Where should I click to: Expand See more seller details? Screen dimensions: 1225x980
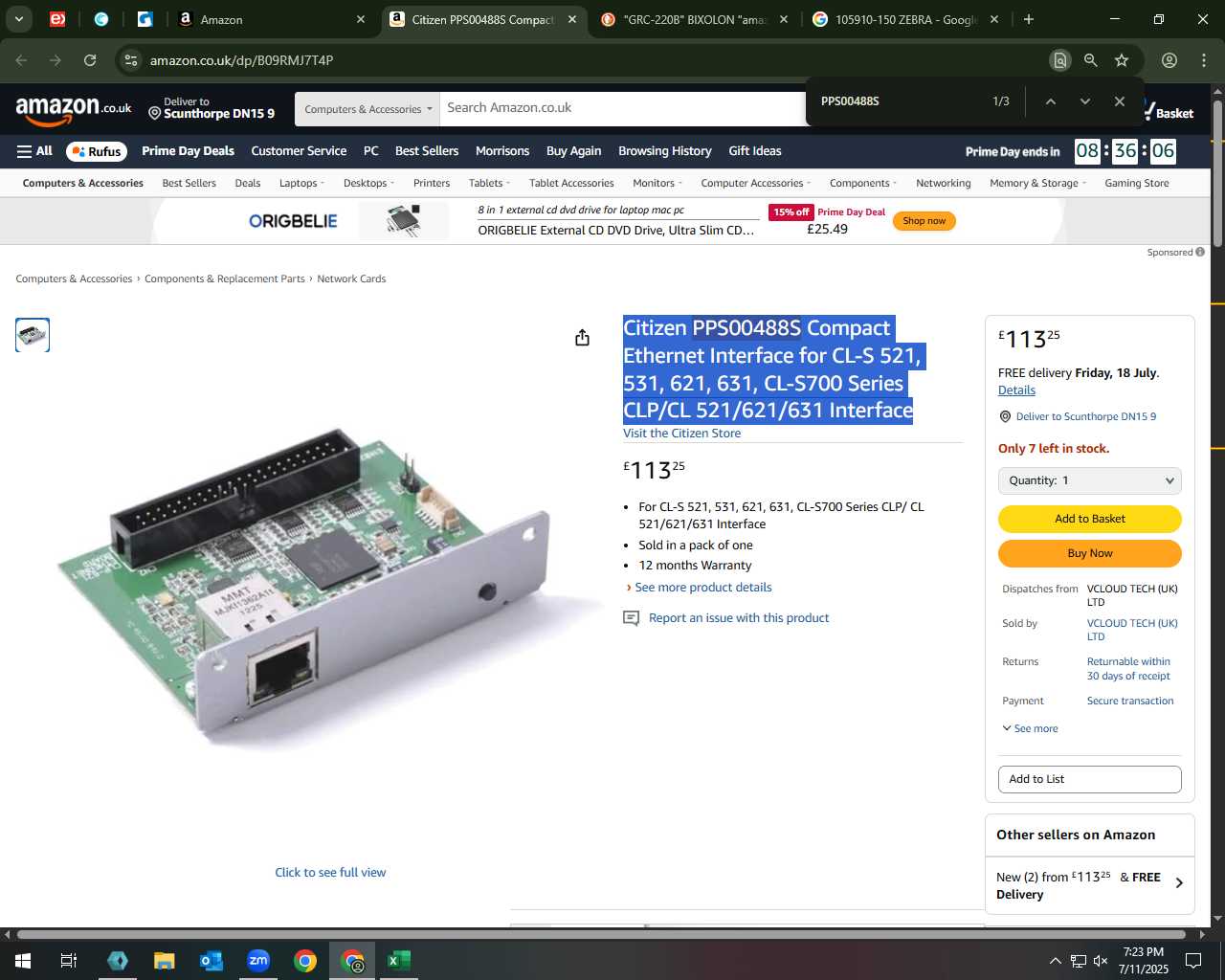pos(1031,728)
